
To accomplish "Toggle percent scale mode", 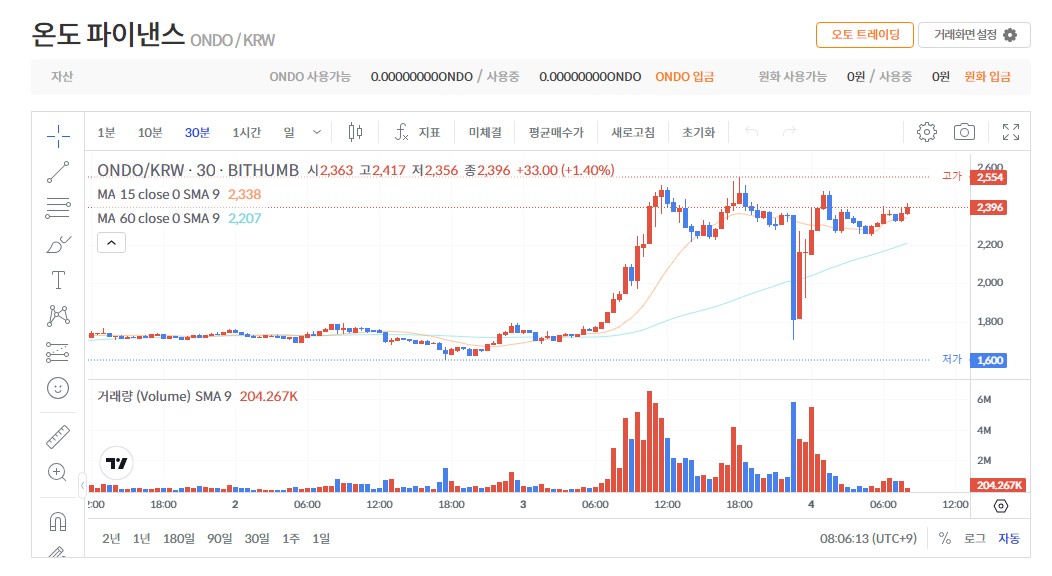I will (x=945, y=538).
